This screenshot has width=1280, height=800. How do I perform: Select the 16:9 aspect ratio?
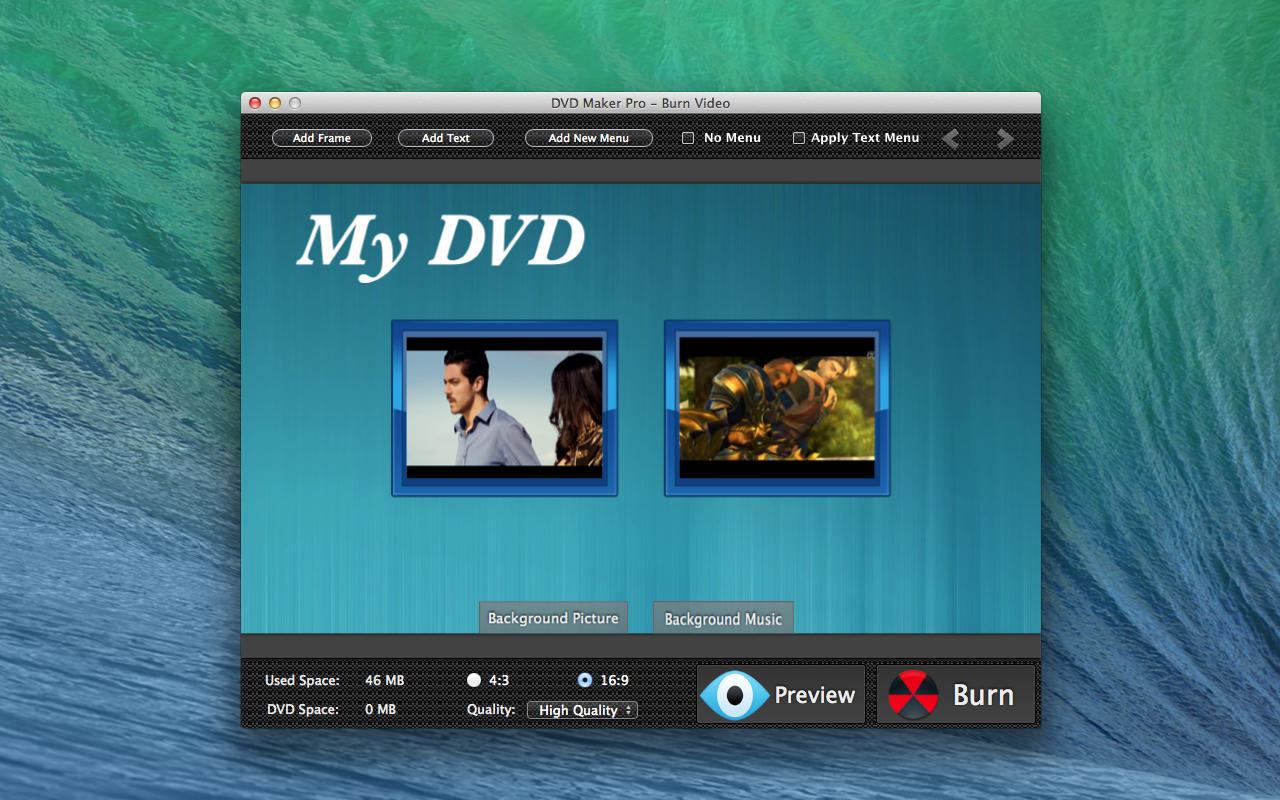click(585, 680)
